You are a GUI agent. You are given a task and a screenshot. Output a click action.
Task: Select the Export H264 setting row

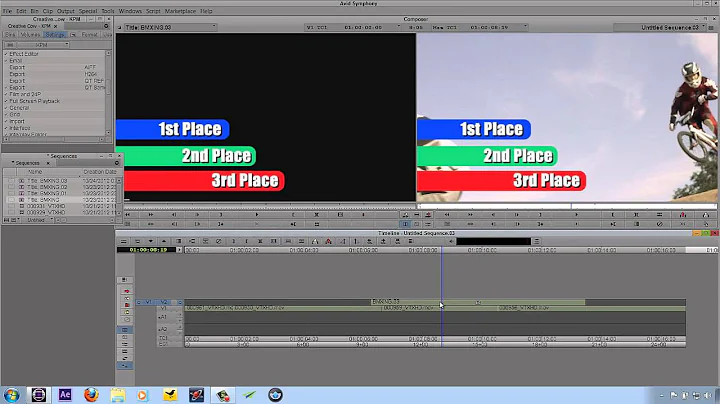click(54, 74)
